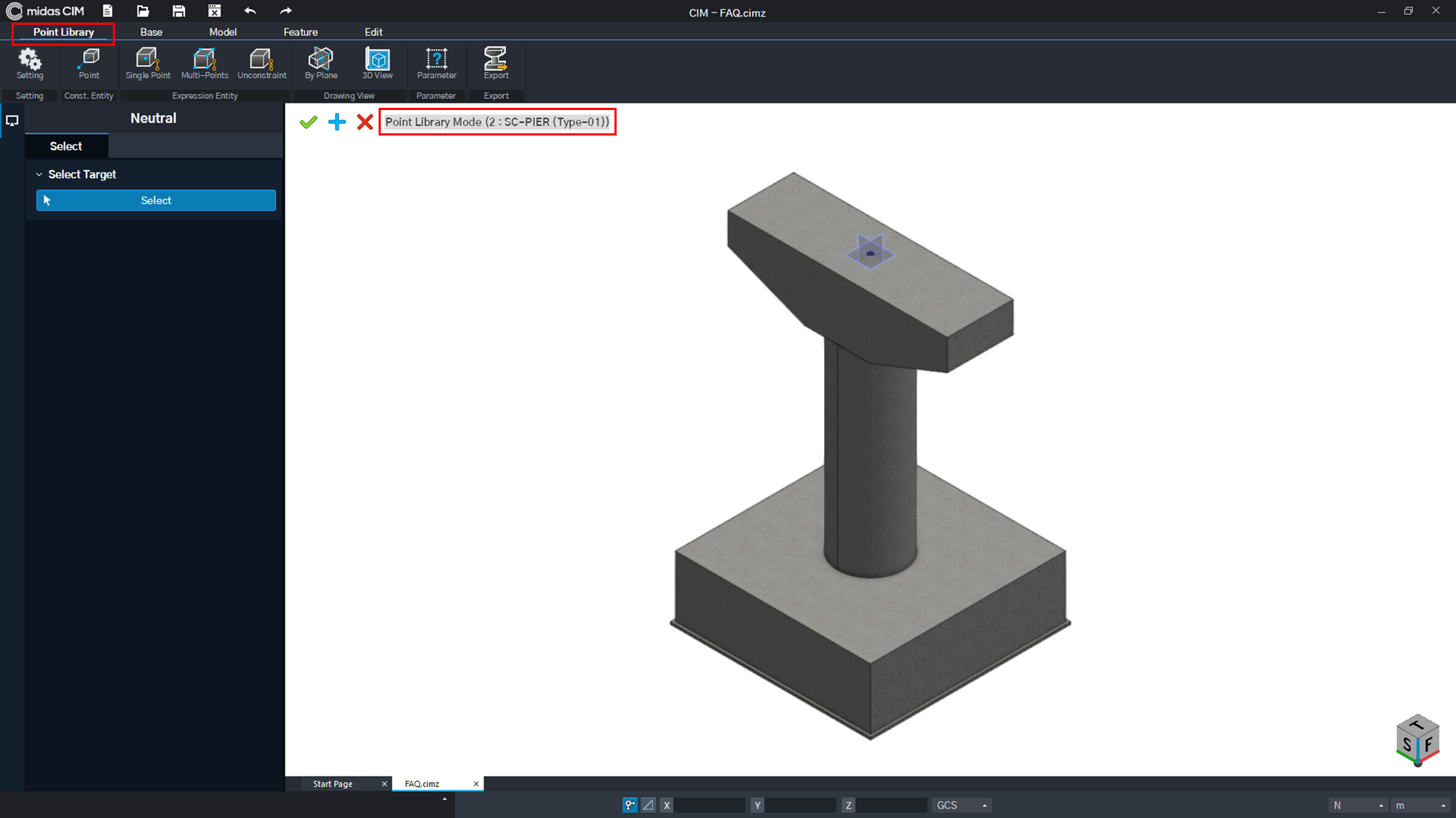Image resolution: width=1456 pixels, height=818 pixels.
Task: Cancel Point Library mode with red X
Action: point(365,122)
